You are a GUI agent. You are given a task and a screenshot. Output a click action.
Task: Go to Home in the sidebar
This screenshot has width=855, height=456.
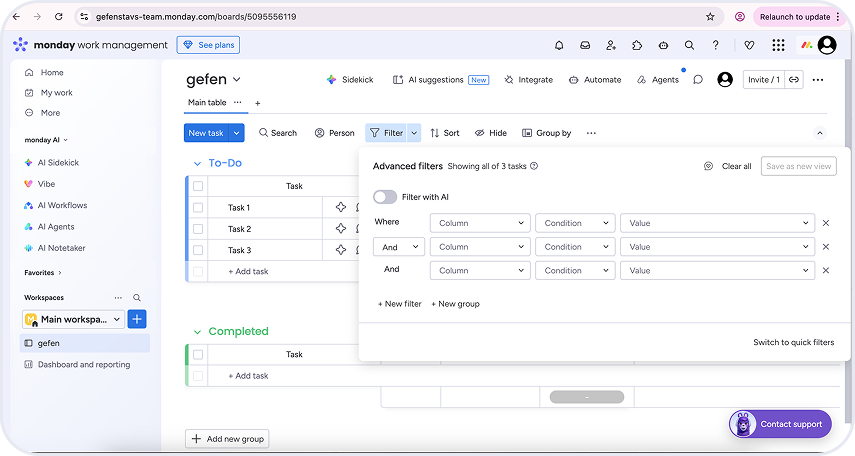[52, 73]
